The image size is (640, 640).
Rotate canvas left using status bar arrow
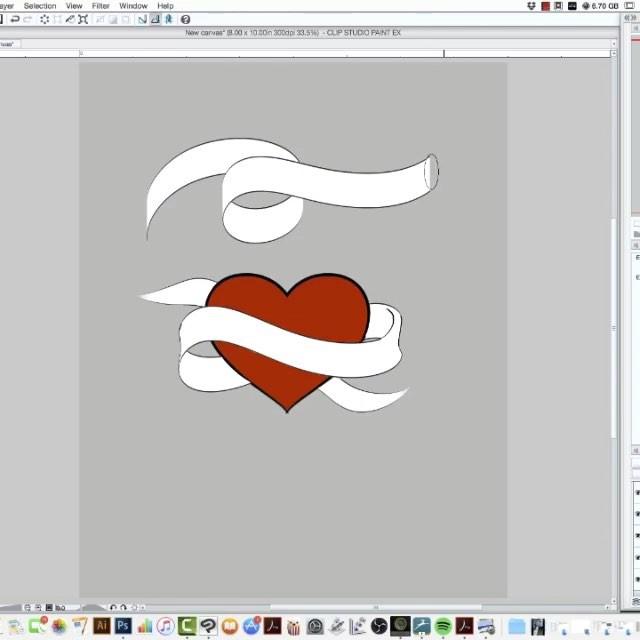(x=113, y=607)
